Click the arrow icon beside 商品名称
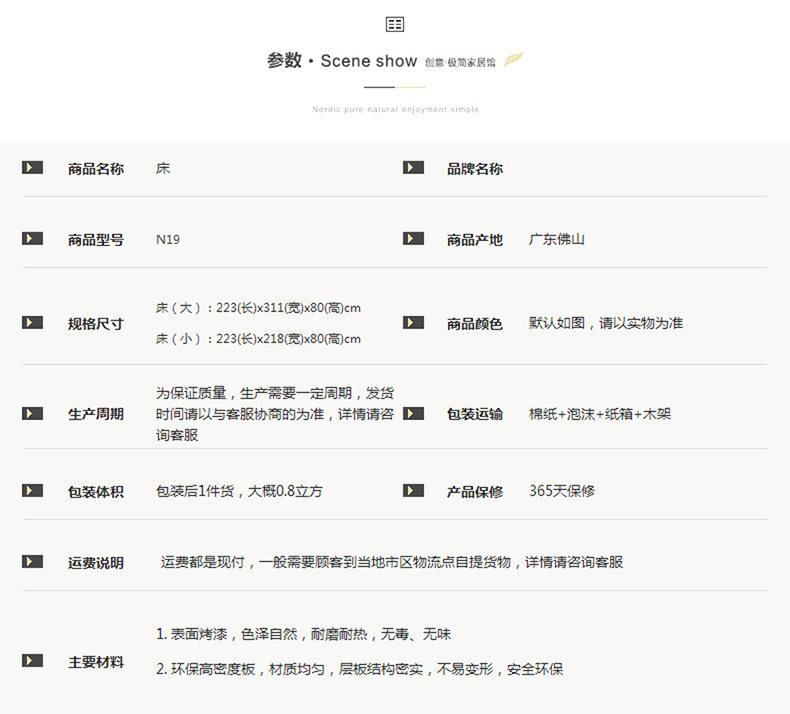 pos(32,167)
